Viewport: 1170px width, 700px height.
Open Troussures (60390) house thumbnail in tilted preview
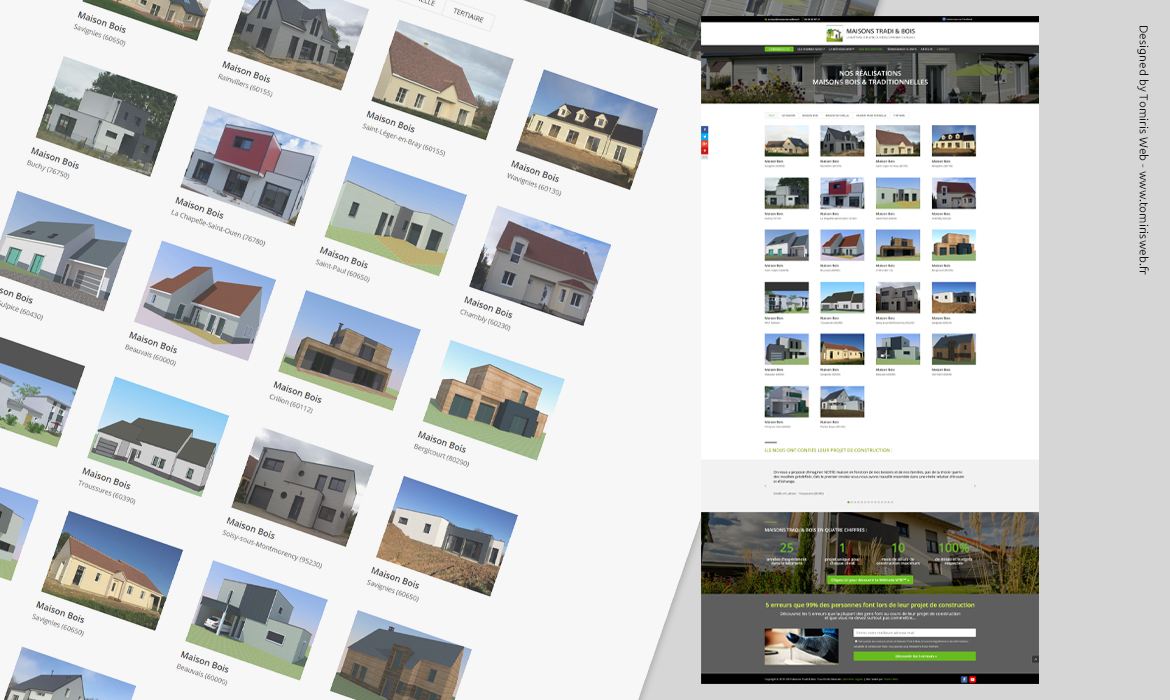point(159,437)
